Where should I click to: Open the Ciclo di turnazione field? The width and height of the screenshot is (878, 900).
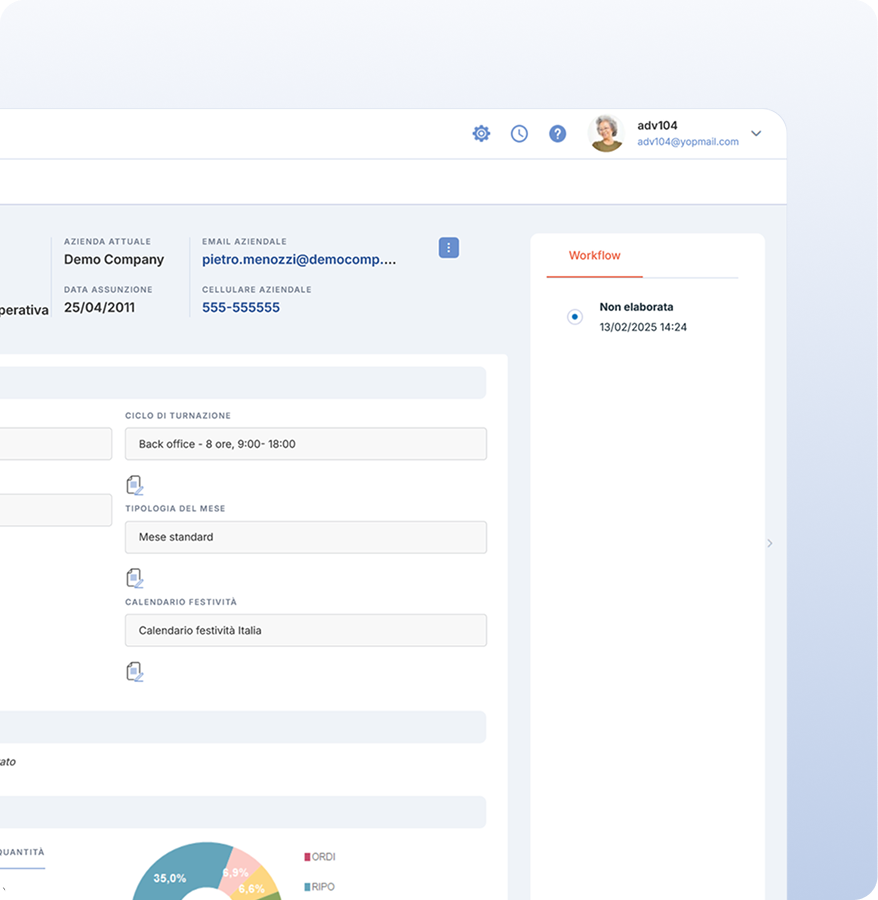click(305, 443)
